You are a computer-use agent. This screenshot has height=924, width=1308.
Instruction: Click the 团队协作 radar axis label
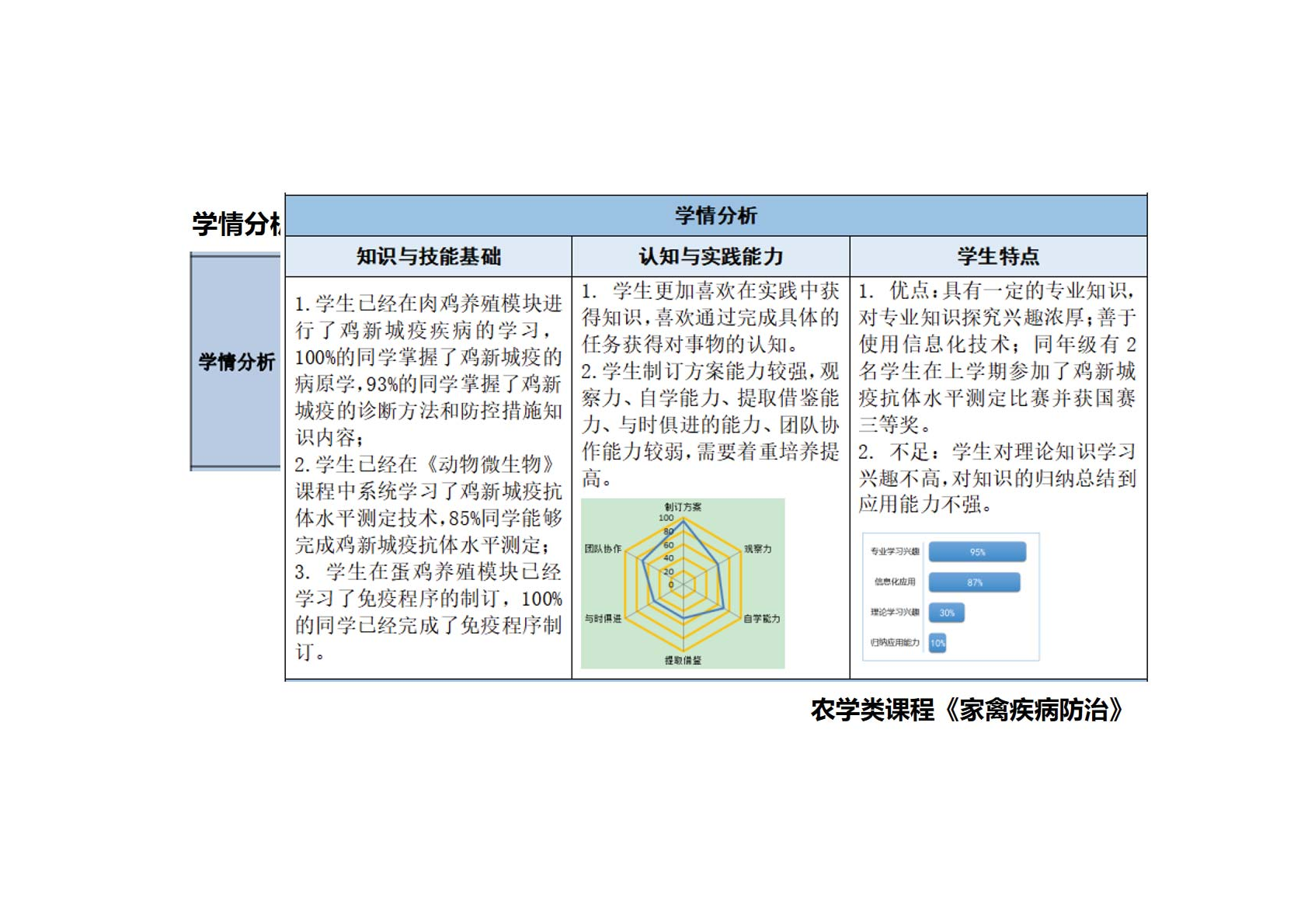pos(603,549)
